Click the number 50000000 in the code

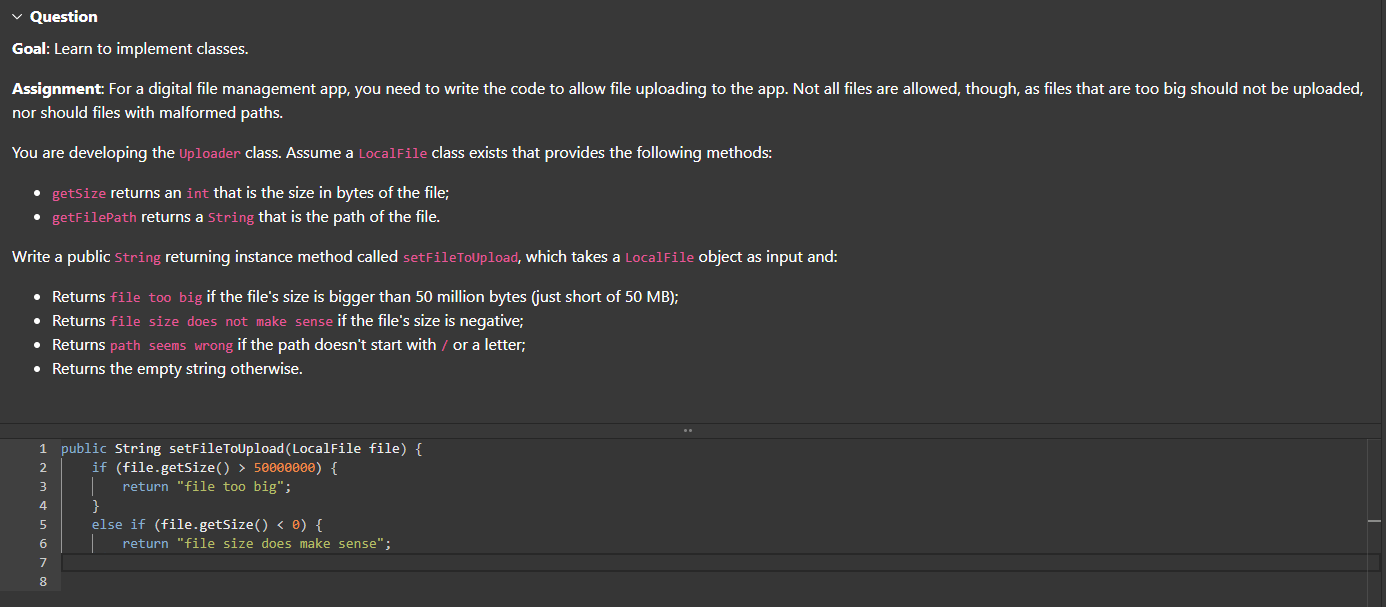point(284,468)
